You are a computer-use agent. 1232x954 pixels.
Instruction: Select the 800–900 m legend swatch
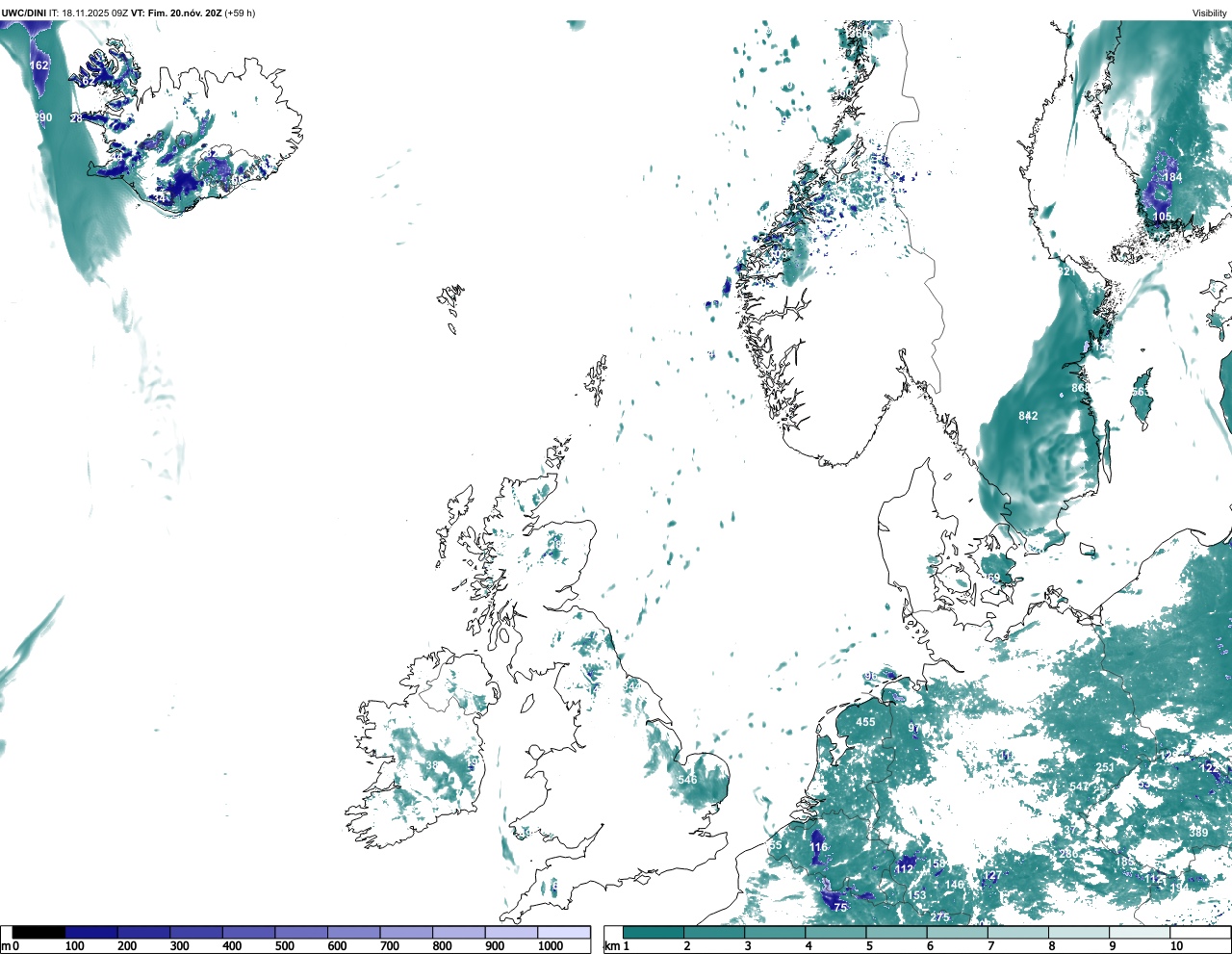pos(458,933)
